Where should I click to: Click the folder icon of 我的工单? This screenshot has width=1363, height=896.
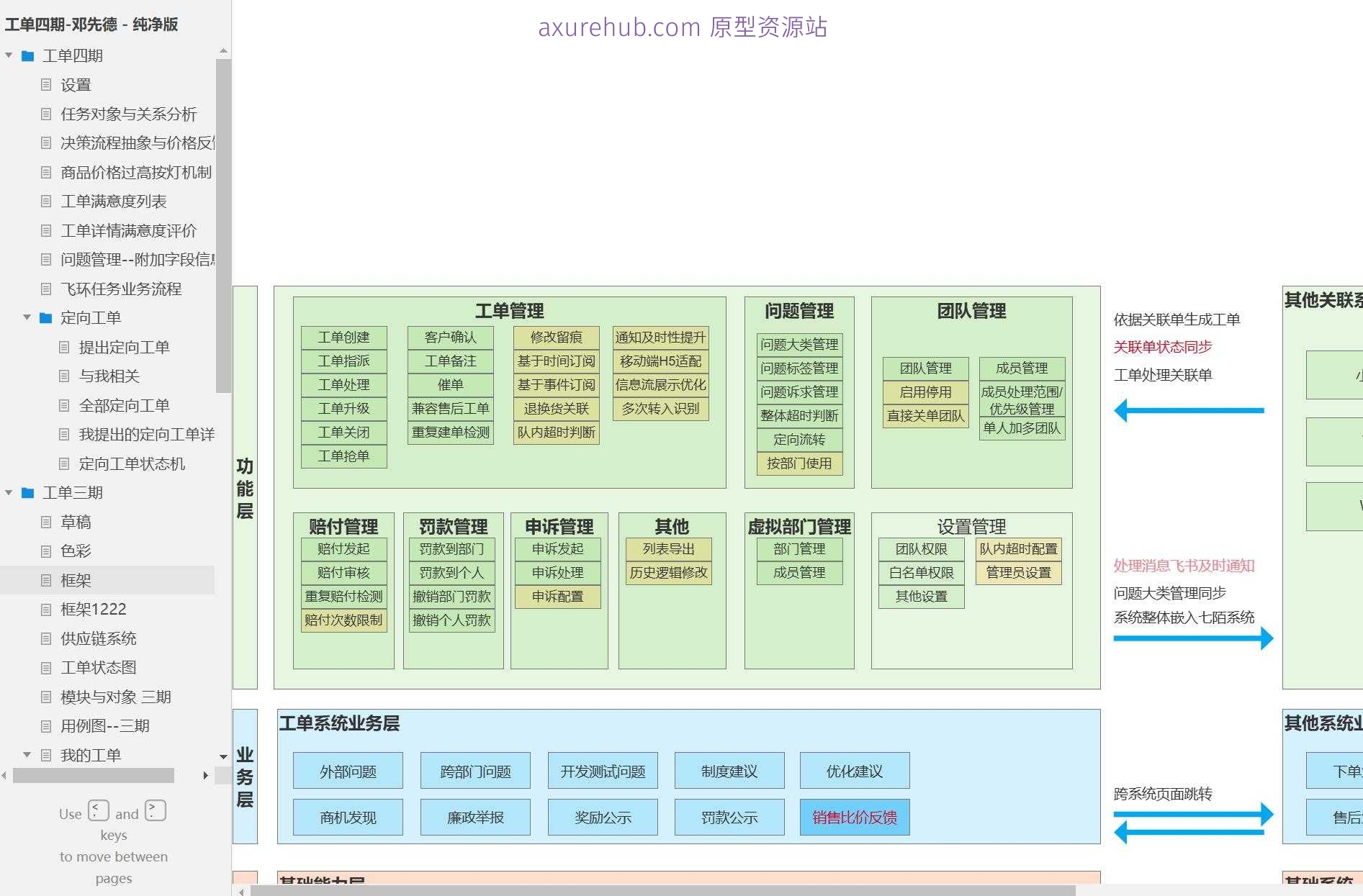pyautogui.click(x=45, y=755)
